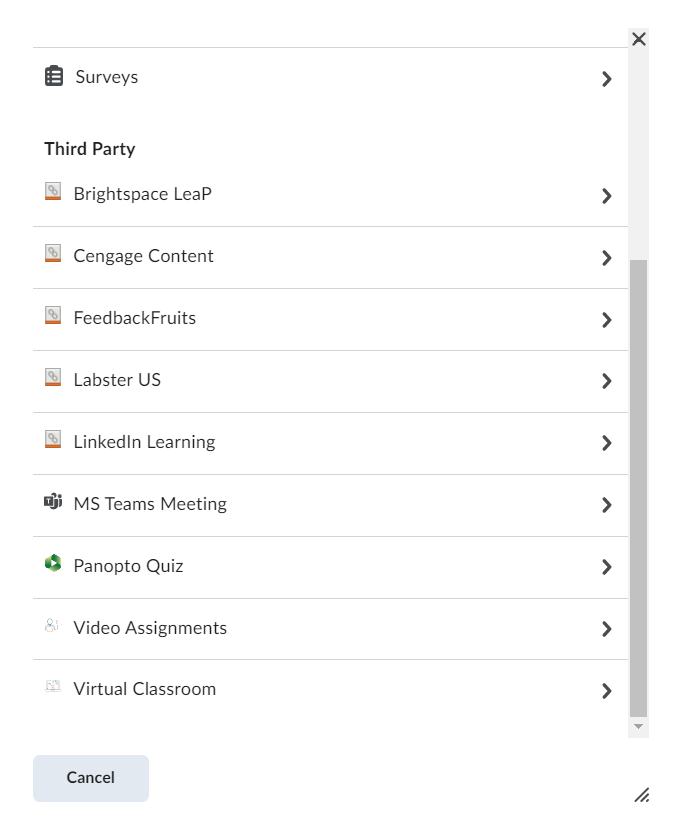
Task: Select the Virtual Classroom icon
Action: [x=54, y=690]
